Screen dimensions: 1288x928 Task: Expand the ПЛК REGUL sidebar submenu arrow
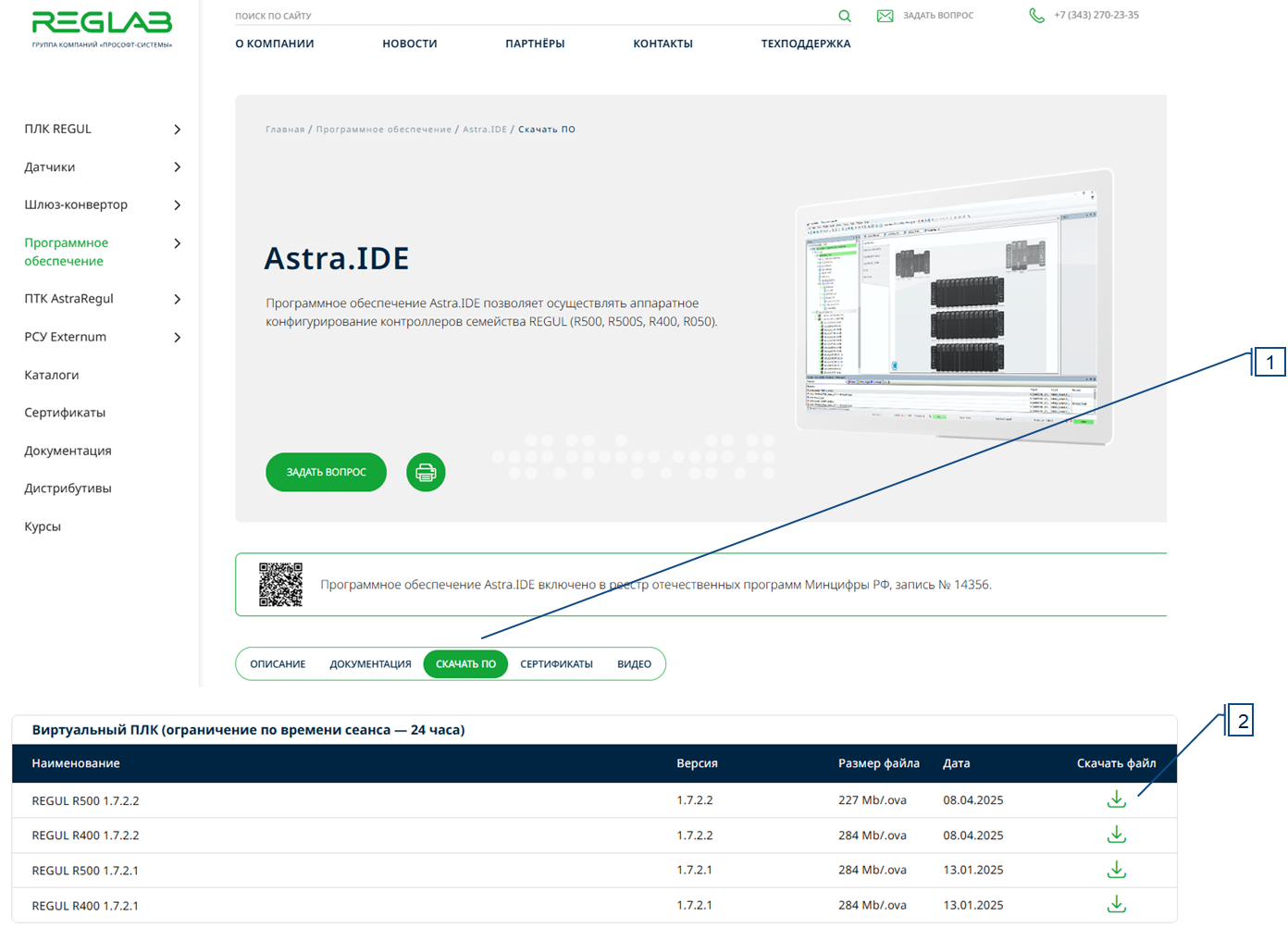pos(177,130)
